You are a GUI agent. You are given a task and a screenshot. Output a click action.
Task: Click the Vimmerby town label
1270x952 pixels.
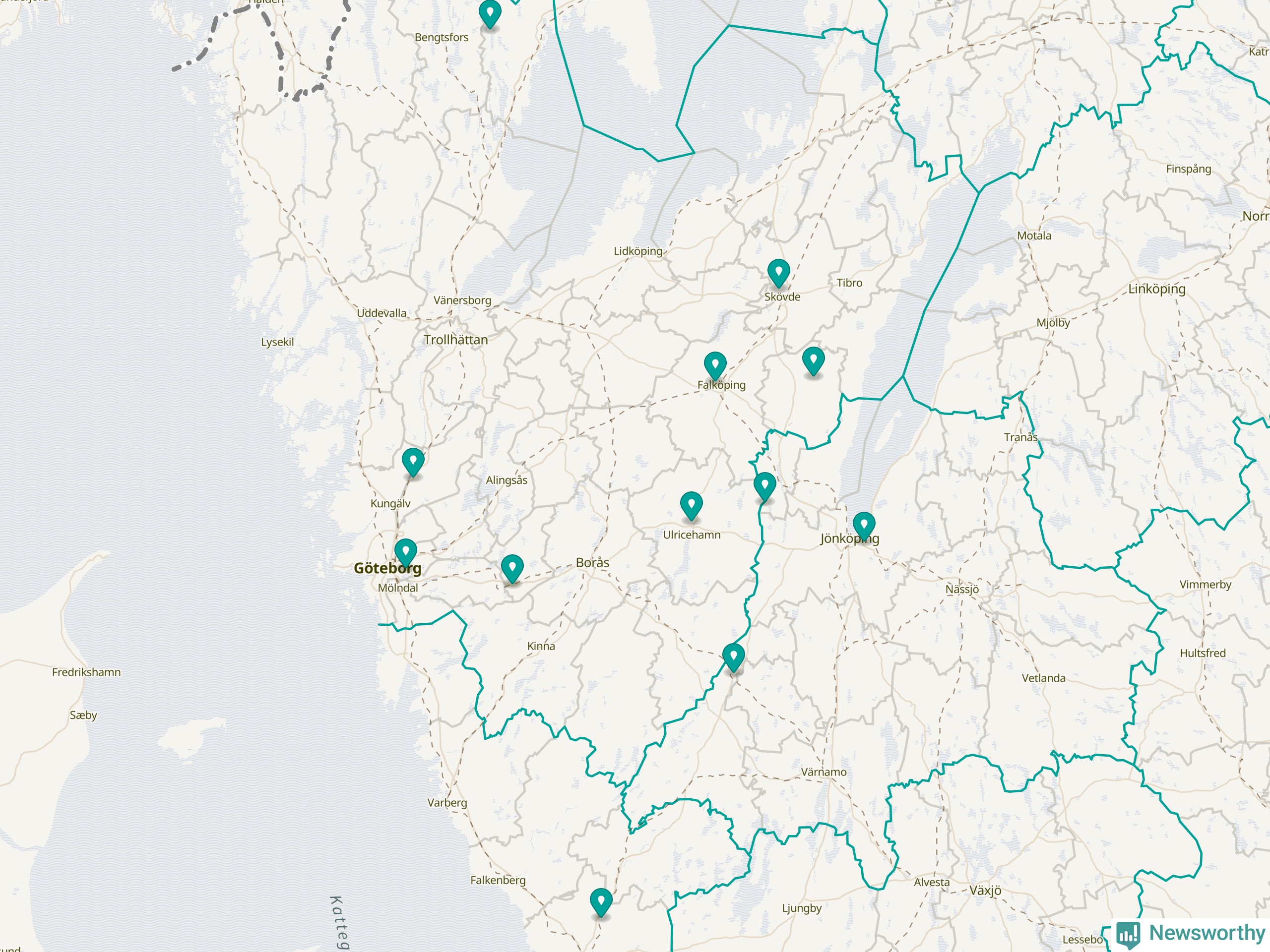pos(1206,585)
